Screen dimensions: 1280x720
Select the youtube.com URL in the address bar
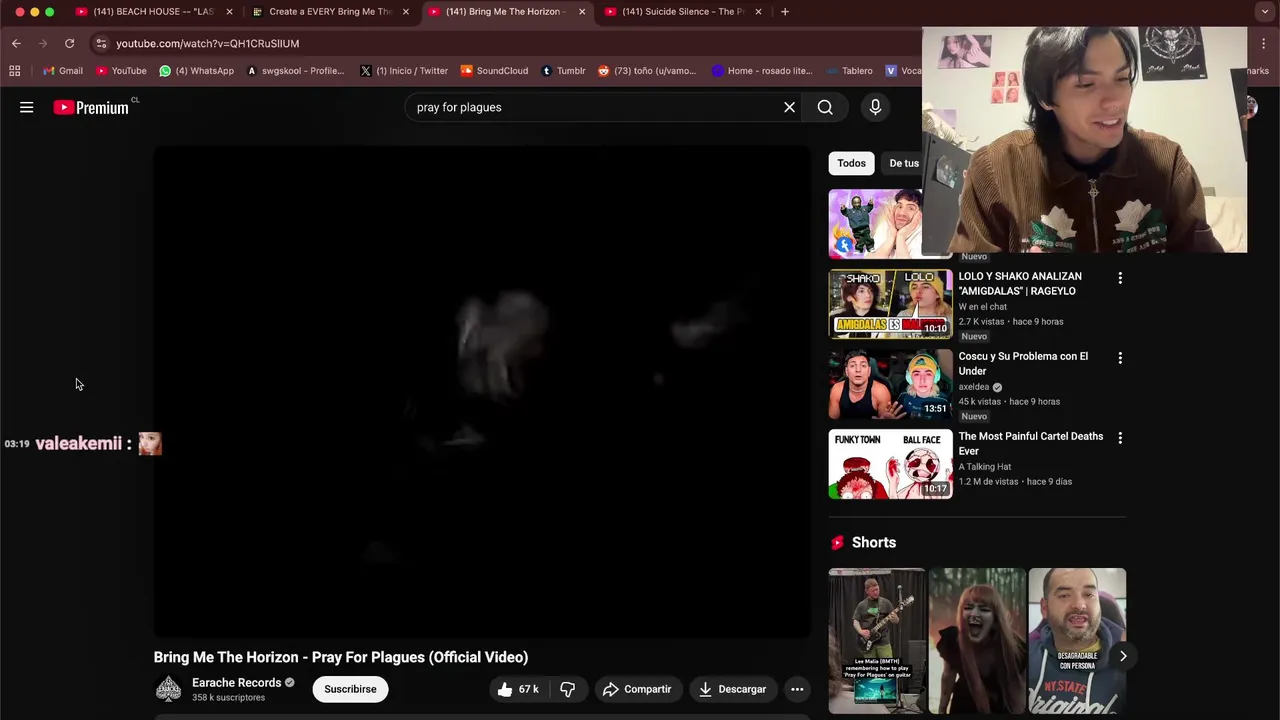(x=207, y=44)
